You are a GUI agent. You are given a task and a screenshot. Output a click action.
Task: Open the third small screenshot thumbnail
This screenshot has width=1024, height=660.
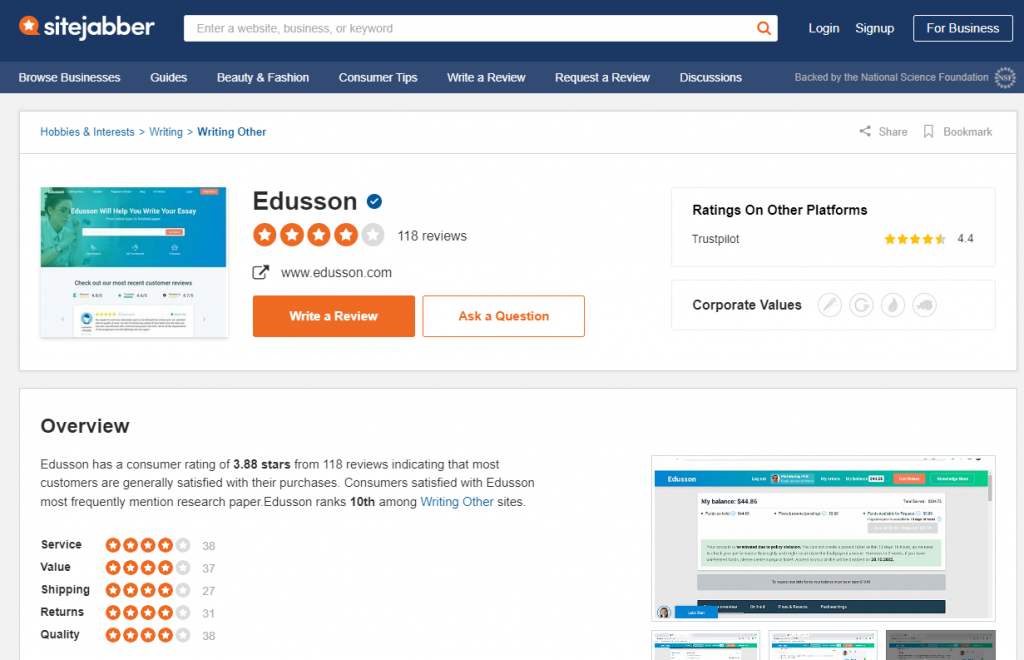coord(940,645)
